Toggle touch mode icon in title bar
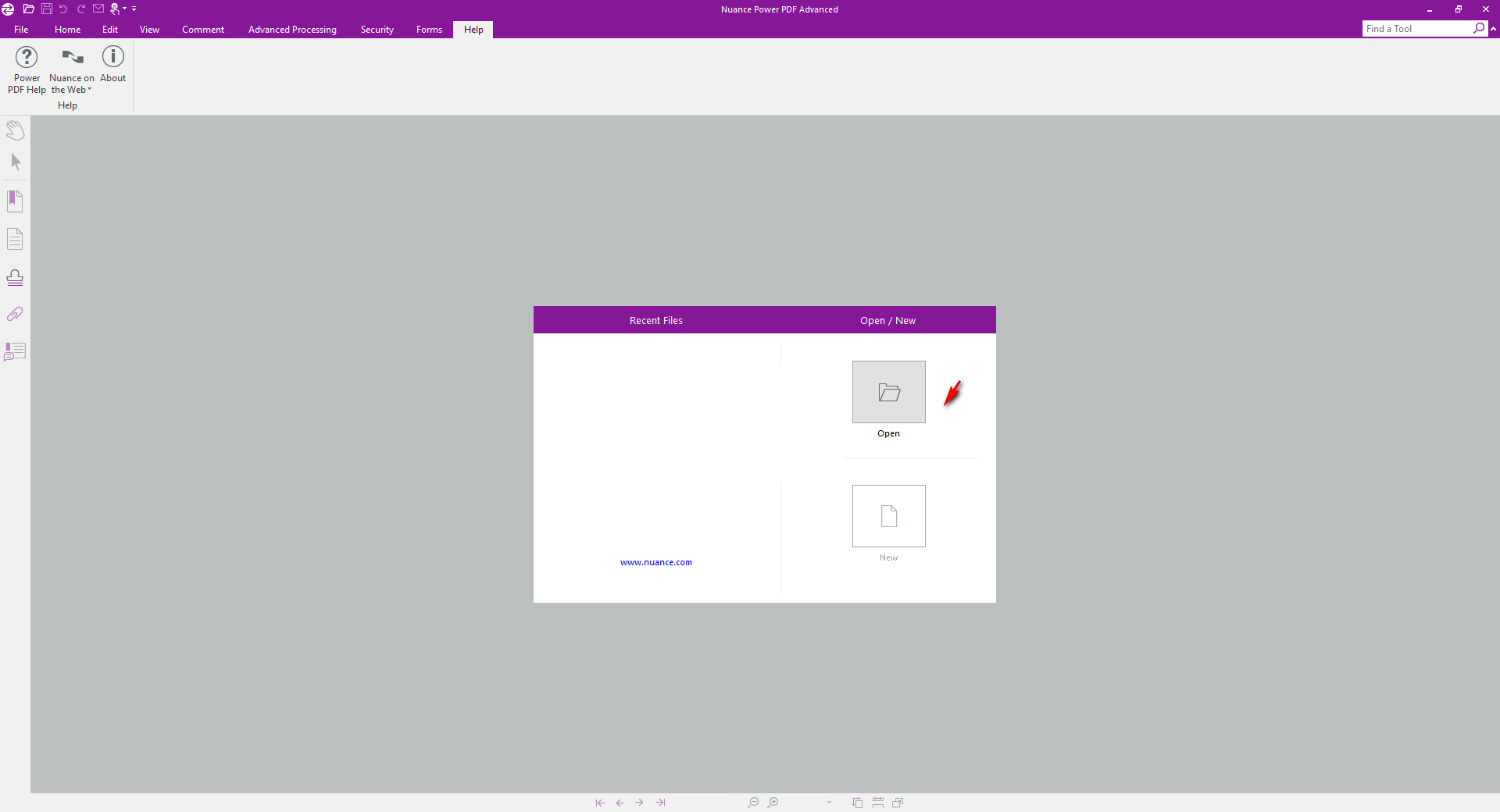 115,9
